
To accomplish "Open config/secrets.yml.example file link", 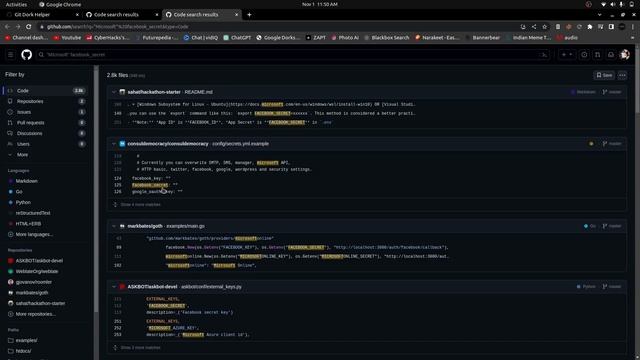I will pos(240,144).
